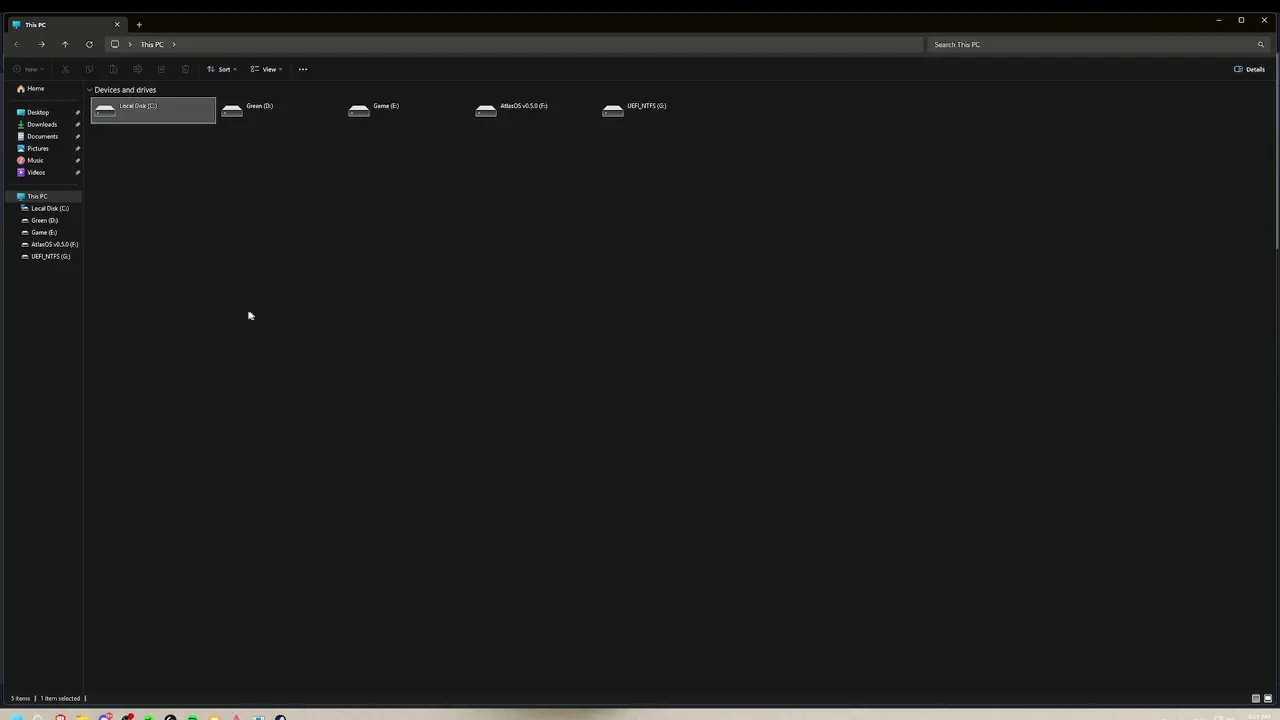Open the See more ellipsis menu
This screenshot has width=1280, height=720.
click(303, 69)
